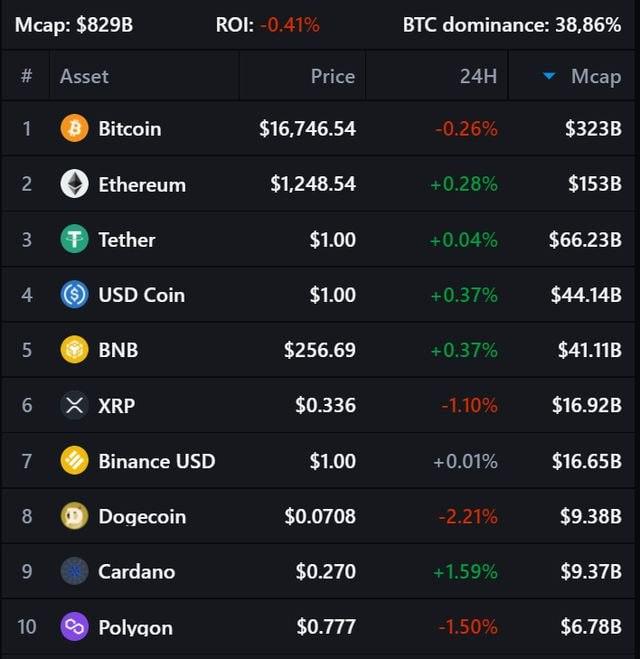The height and width of the screenshot is (659, 640).
Task: Click the Bitcoin coin icon
Action: (x=75, y=128)
